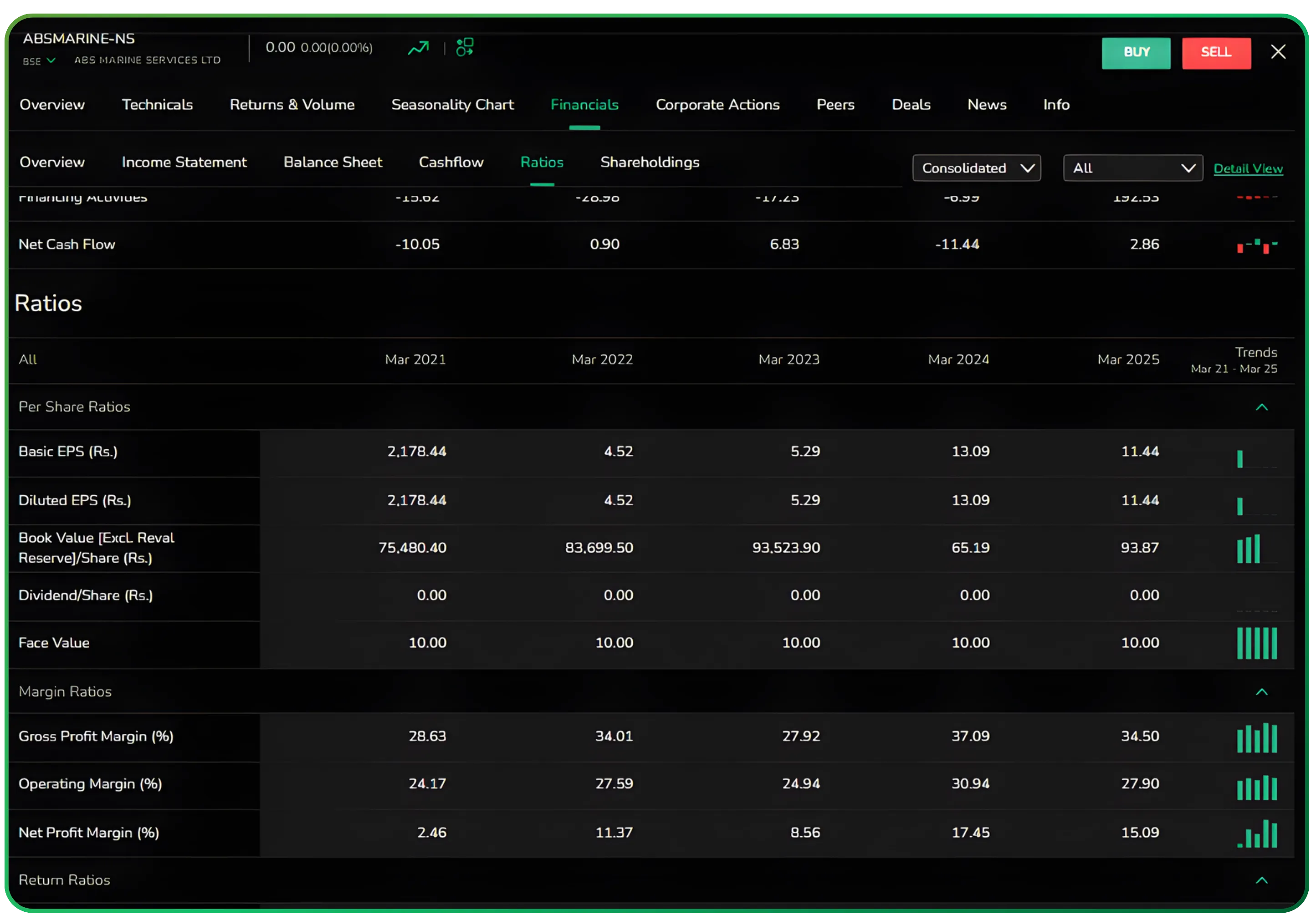Switch to the Peers tab
Screen dimensions: 1316x915
(836, 105)
